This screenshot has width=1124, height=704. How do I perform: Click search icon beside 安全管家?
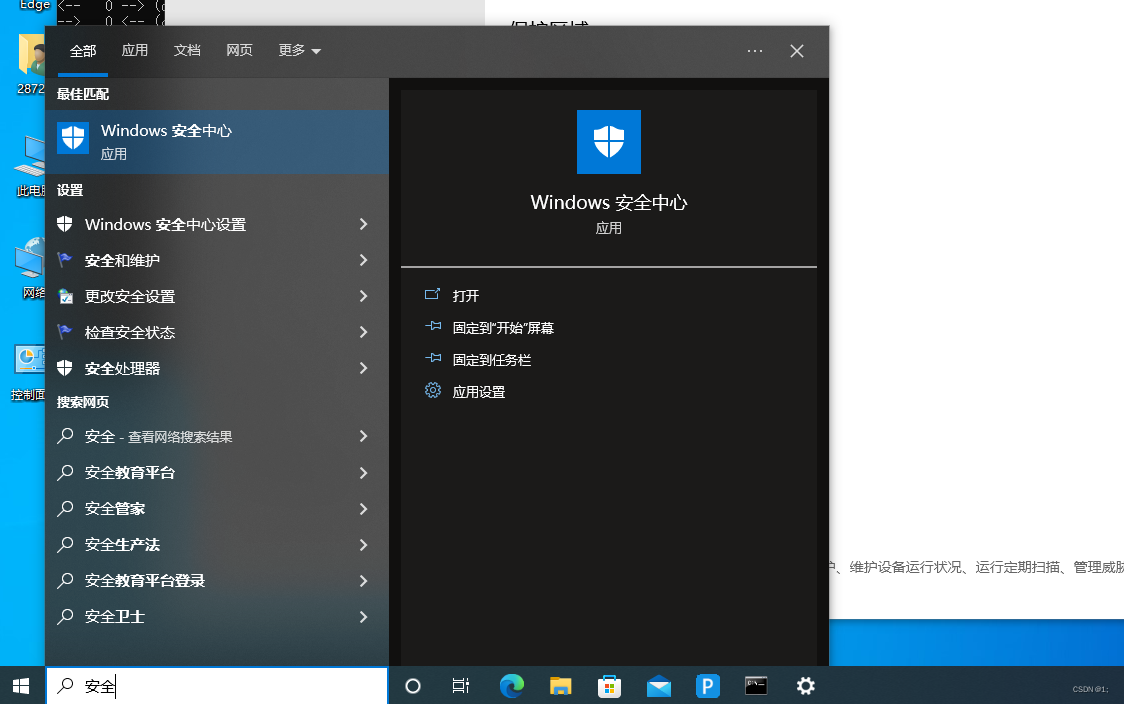pyautogui.click(x=65, y=508)
